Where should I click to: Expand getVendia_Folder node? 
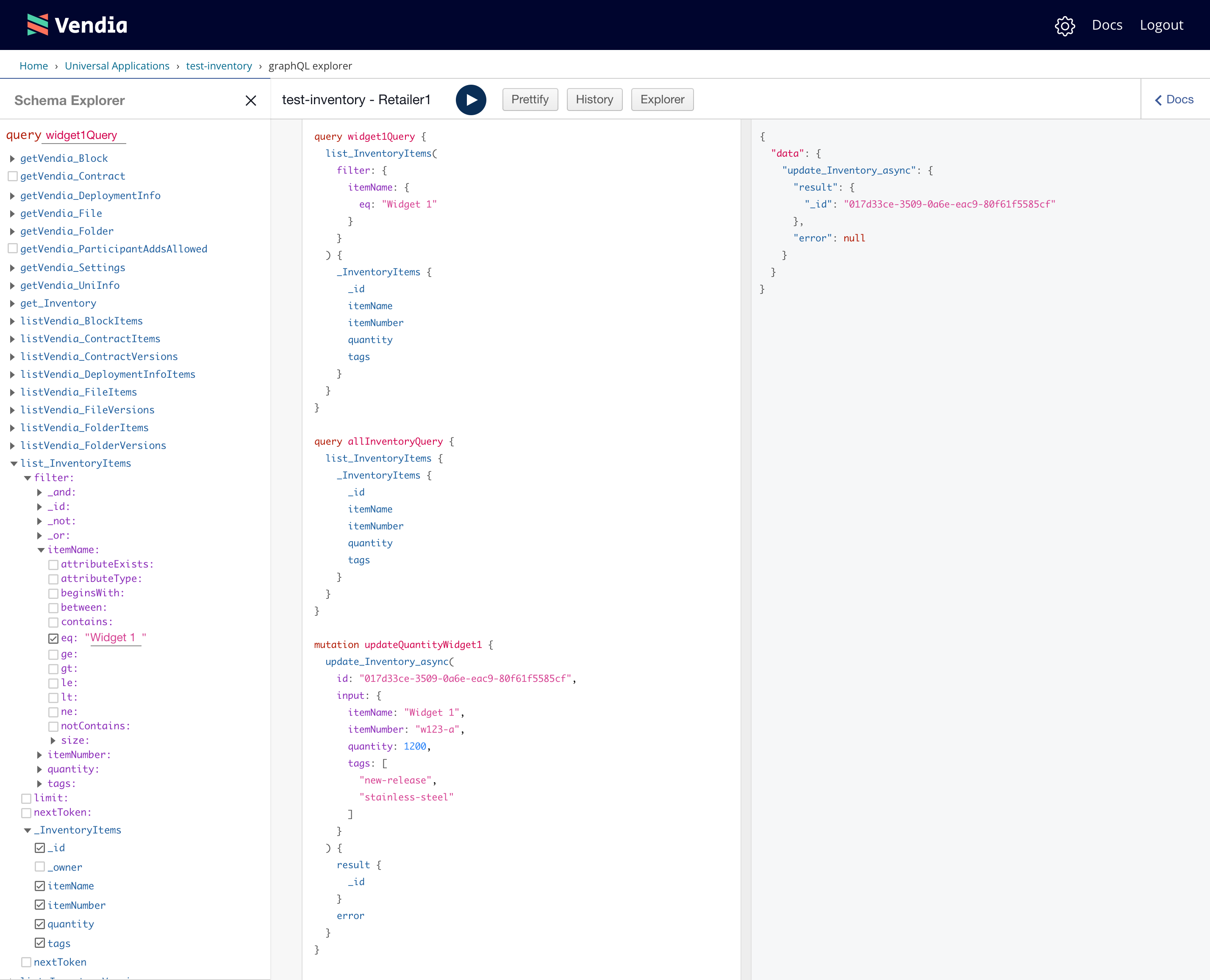point(12,232)
